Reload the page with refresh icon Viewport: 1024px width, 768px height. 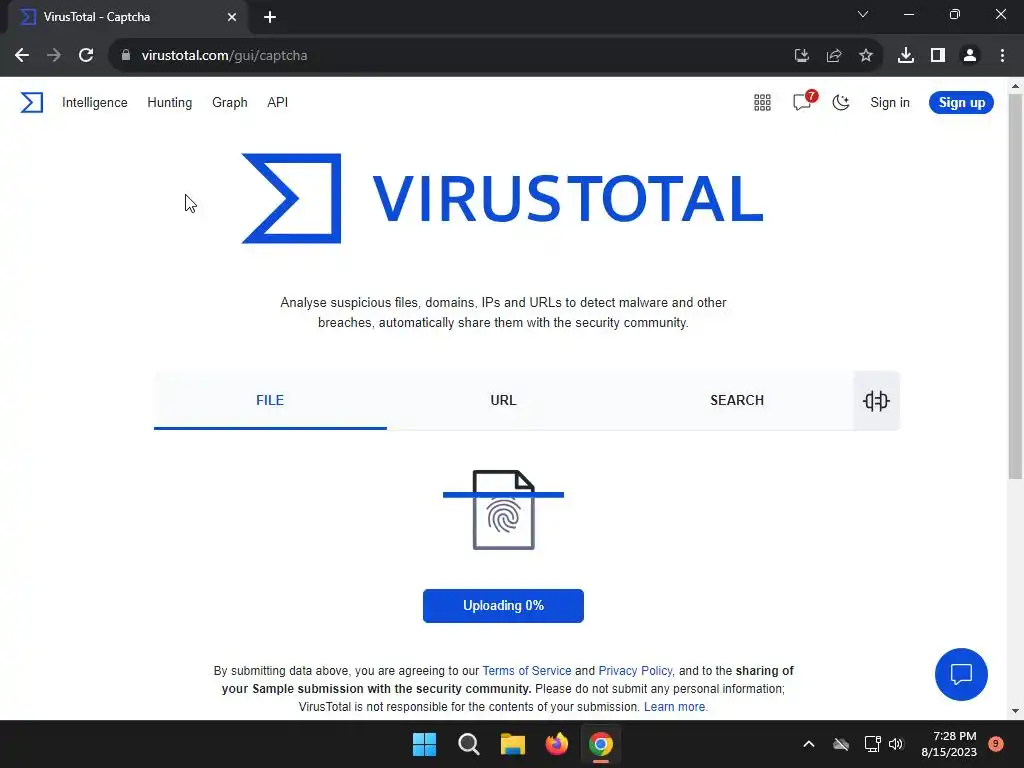[86, 56]
